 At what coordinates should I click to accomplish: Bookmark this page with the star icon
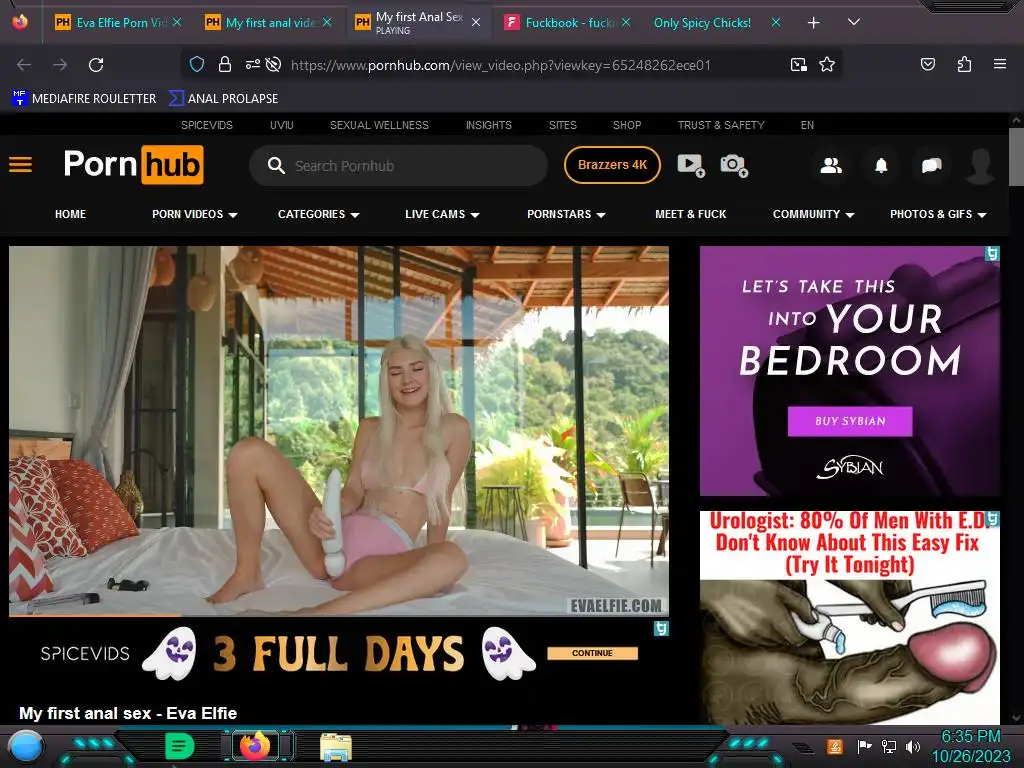[827, 64]
